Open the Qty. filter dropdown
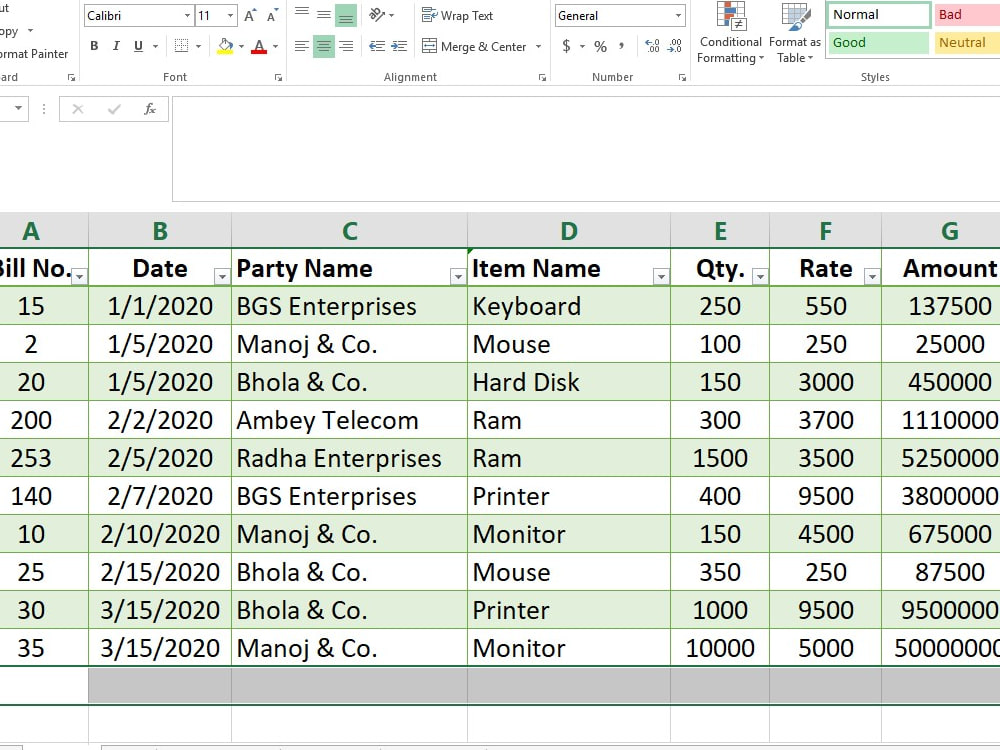Image resolution: width=1000 pixels, height=750 pixels. click(760, 276)
